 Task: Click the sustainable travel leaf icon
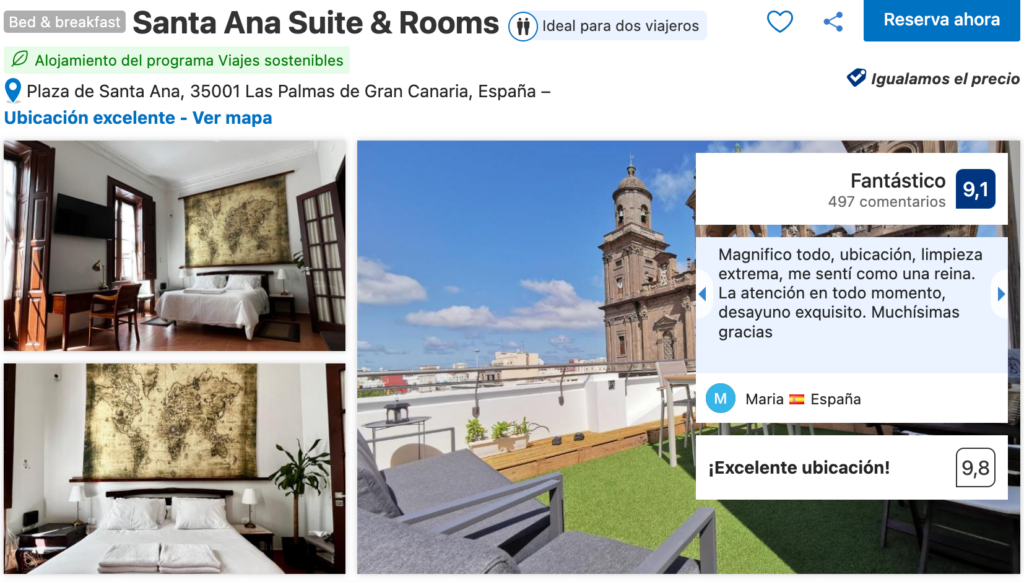[20, 59]
